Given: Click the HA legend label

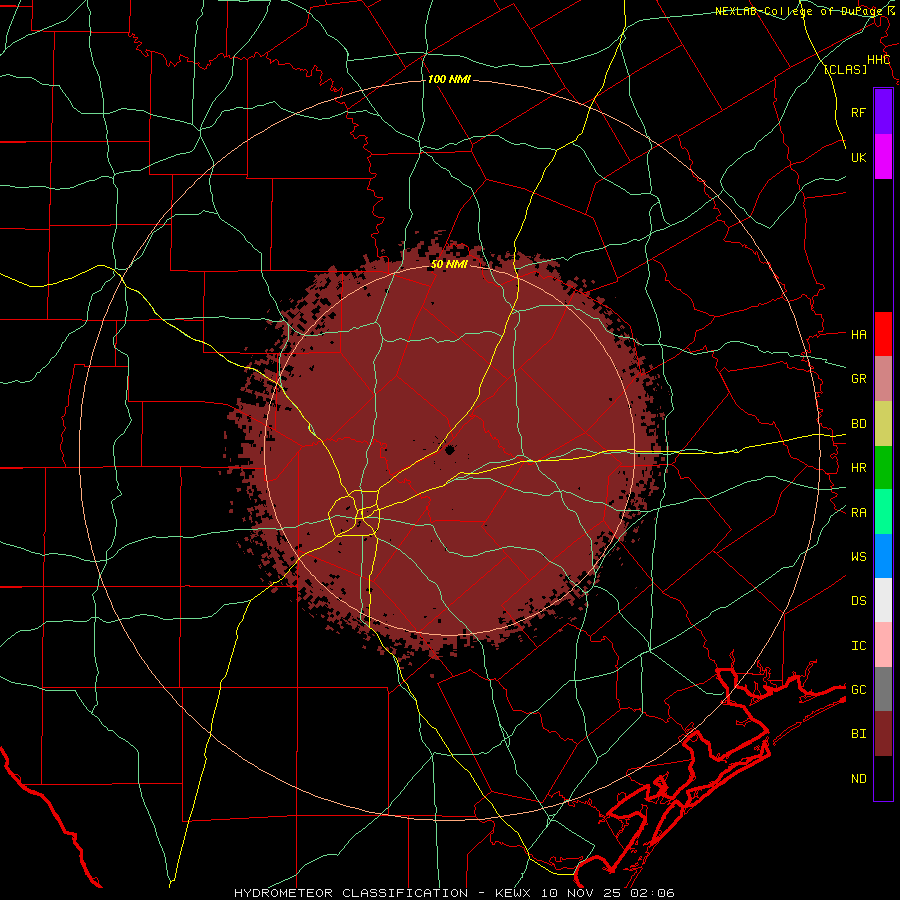Looking at the screenshot, I should (858, 335).
